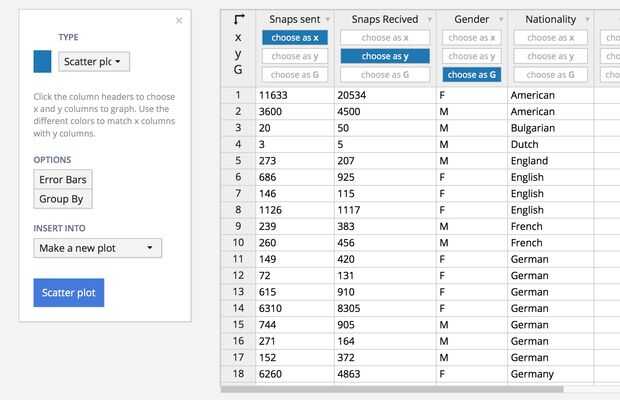Set Gender column as y
The height and width of the screenshot is (400, 620).
(x=471, y=56)
